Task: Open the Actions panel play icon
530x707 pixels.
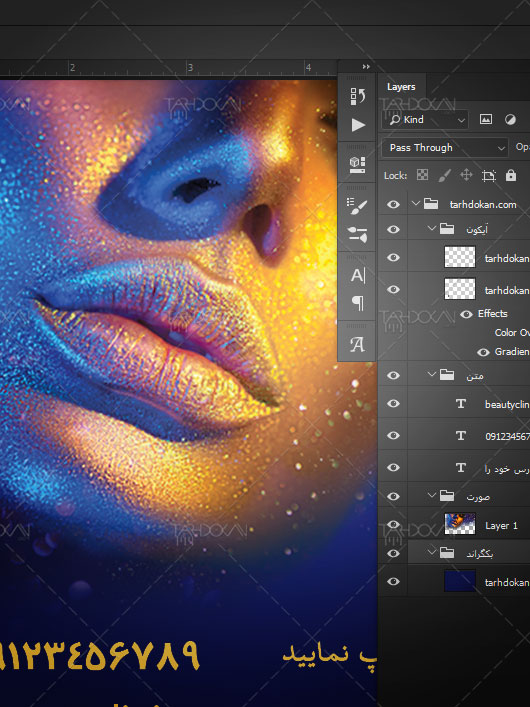Action: [358, 125]
